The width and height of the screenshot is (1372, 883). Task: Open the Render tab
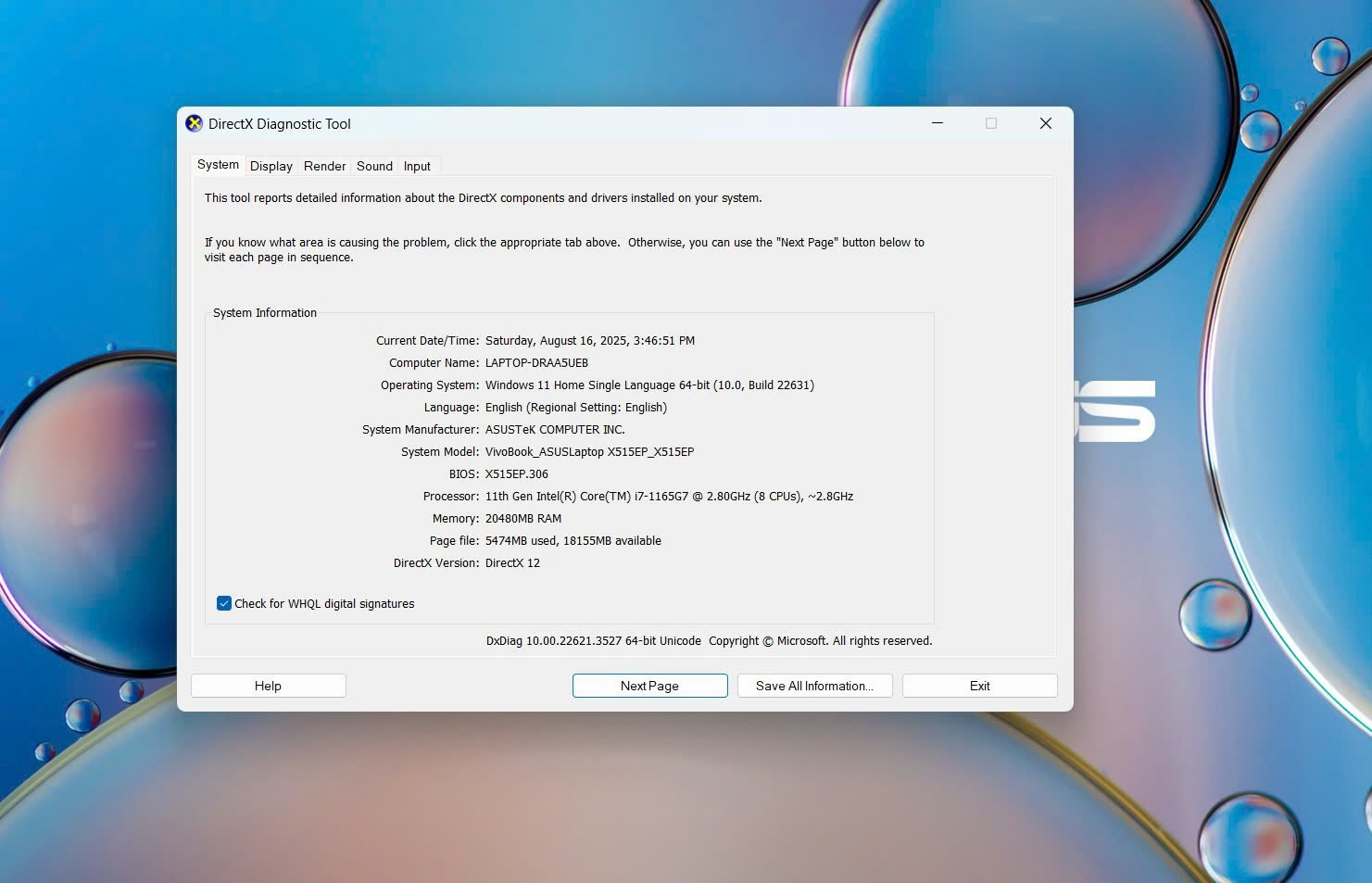pyautogui.click(x=324, y=166)
